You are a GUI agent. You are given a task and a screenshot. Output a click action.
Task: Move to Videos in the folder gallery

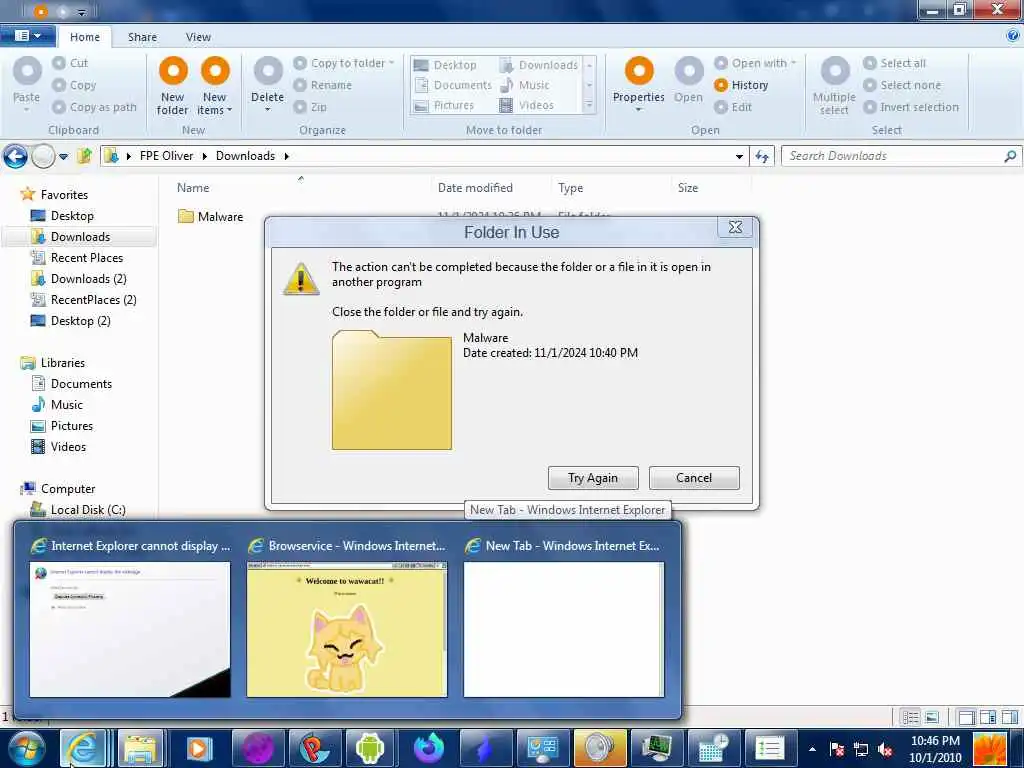point(526,105)
